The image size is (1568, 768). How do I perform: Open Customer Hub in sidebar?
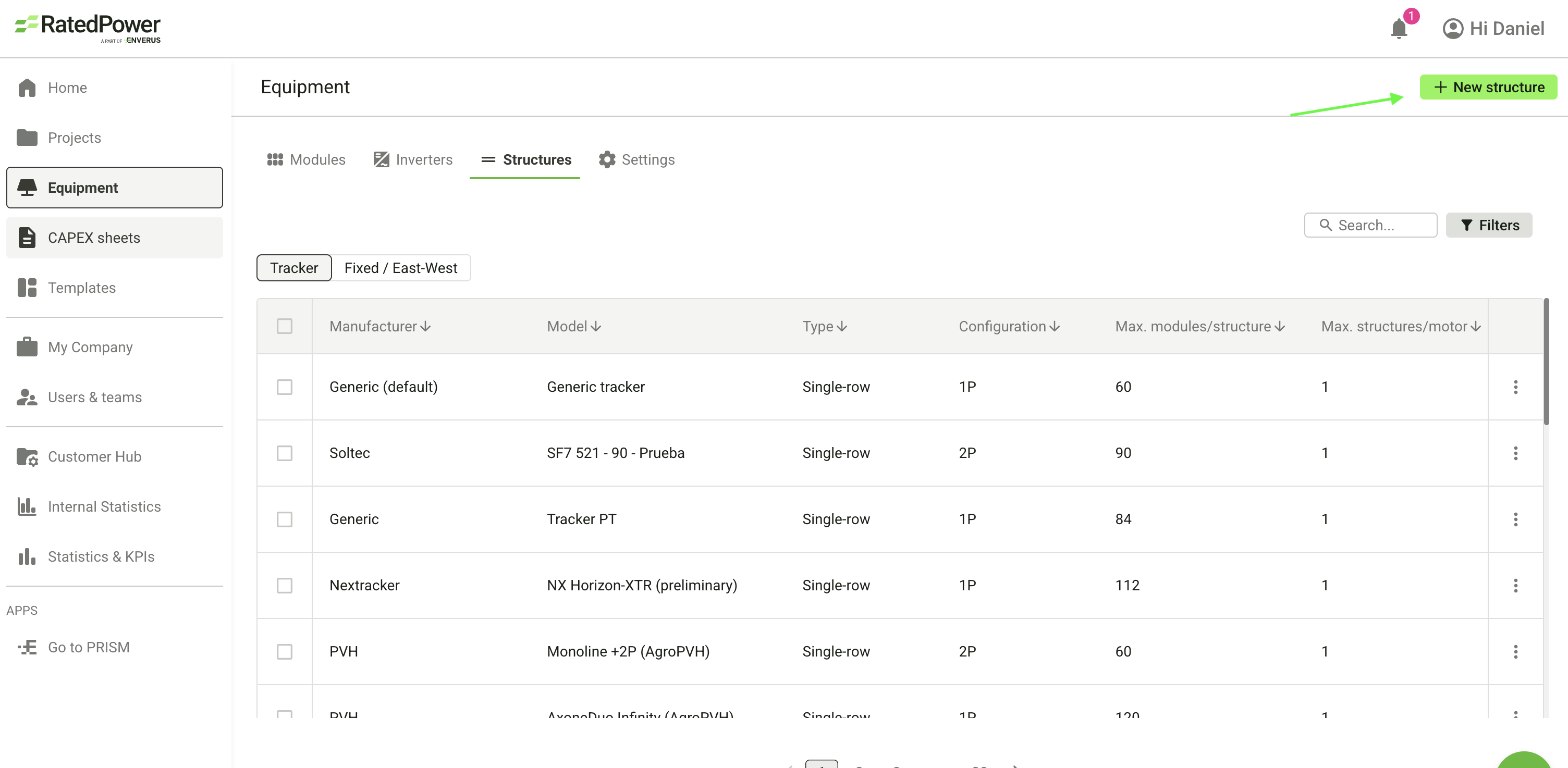(x=115, y=456)
